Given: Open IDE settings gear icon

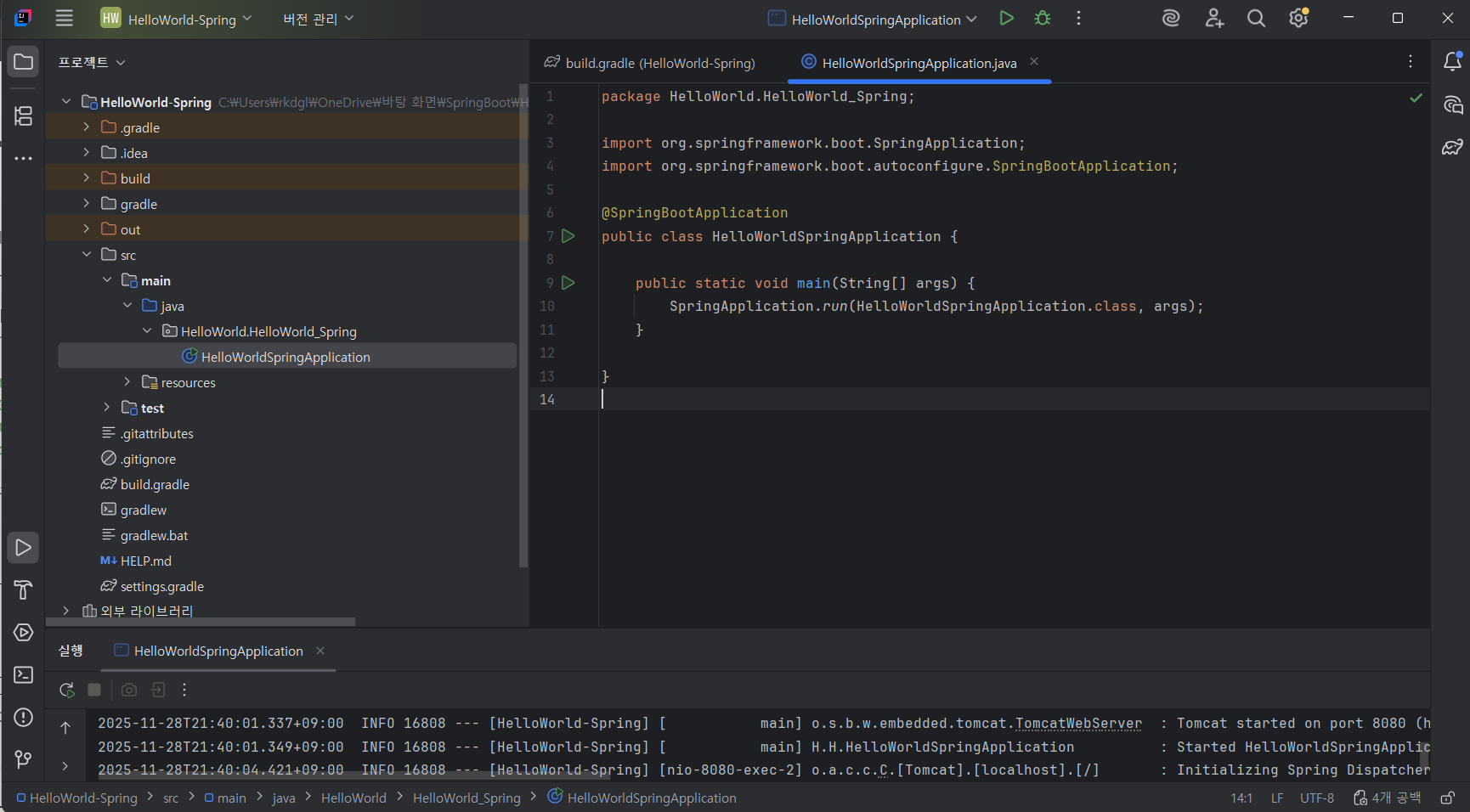Looking at the screenshot, I should [1298, 18].
